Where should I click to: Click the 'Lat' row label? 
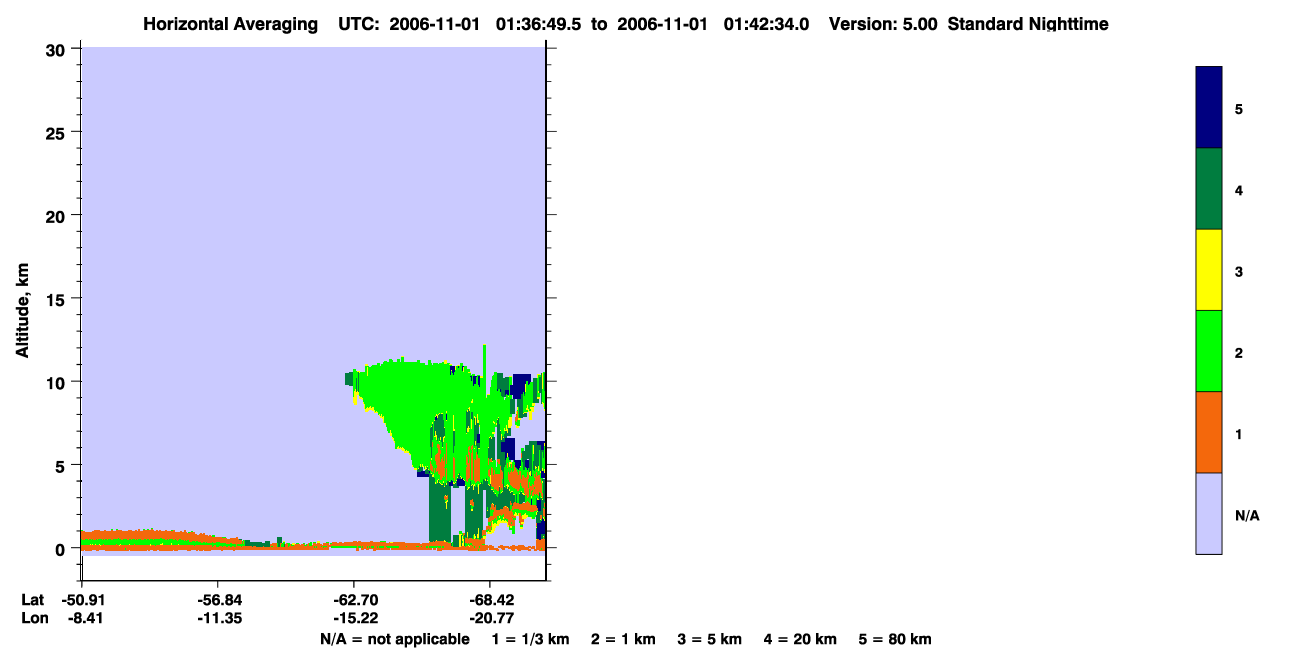[x=32, y=601]
